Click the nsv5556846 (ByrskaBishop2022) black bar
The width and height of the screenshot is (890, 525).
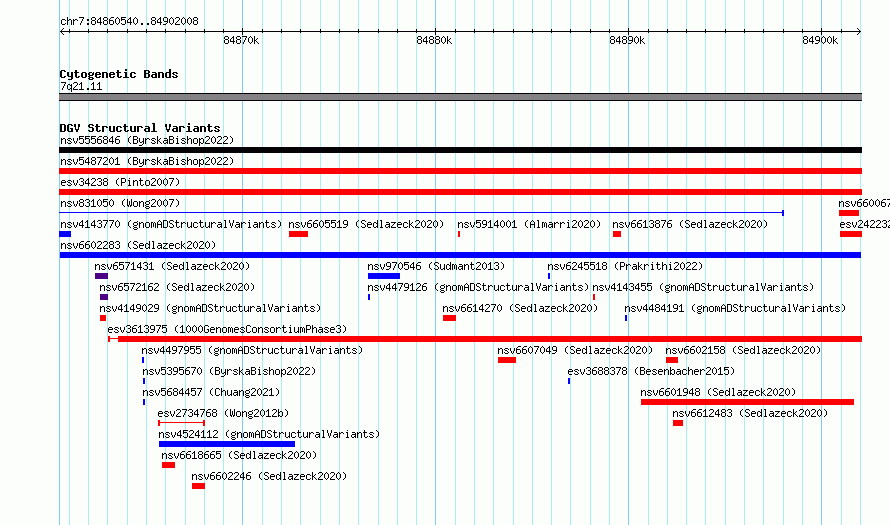click(460, 150)
